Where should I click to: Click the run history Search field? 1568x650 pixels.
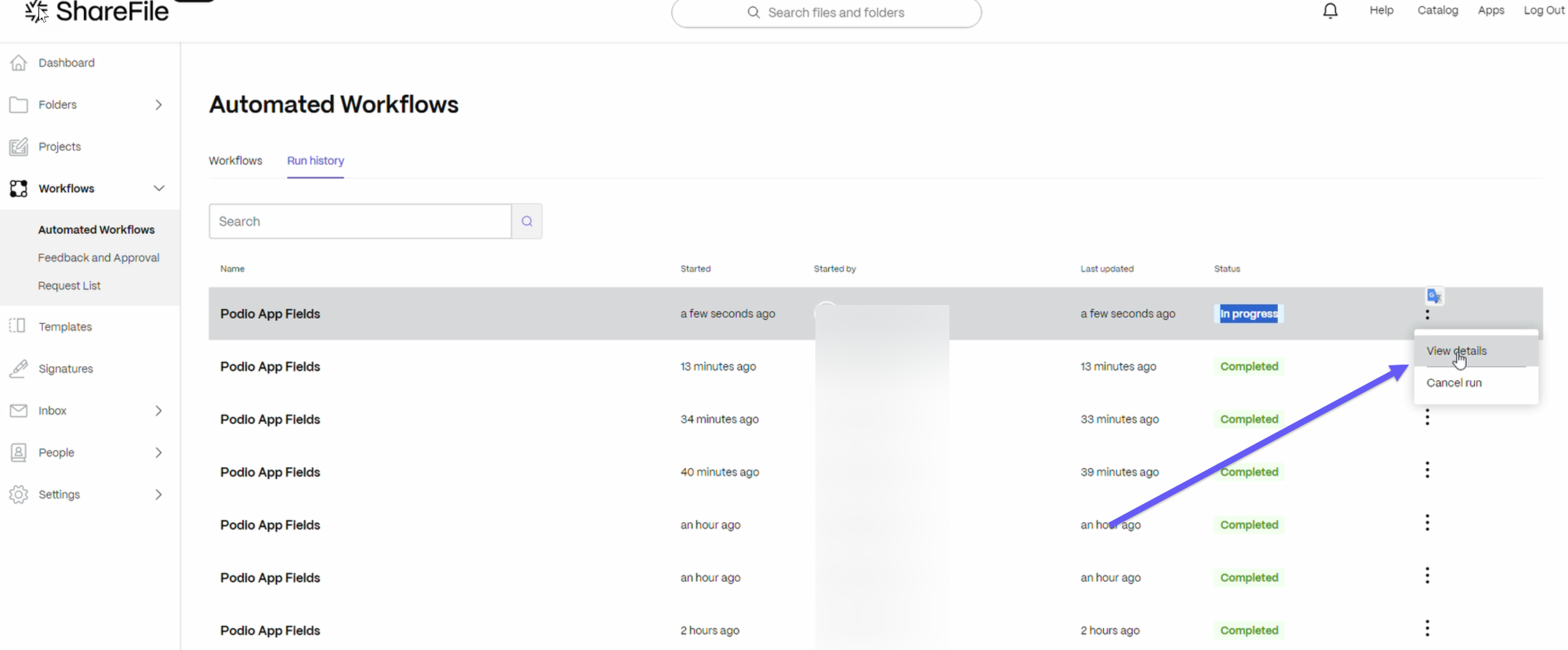360,221
